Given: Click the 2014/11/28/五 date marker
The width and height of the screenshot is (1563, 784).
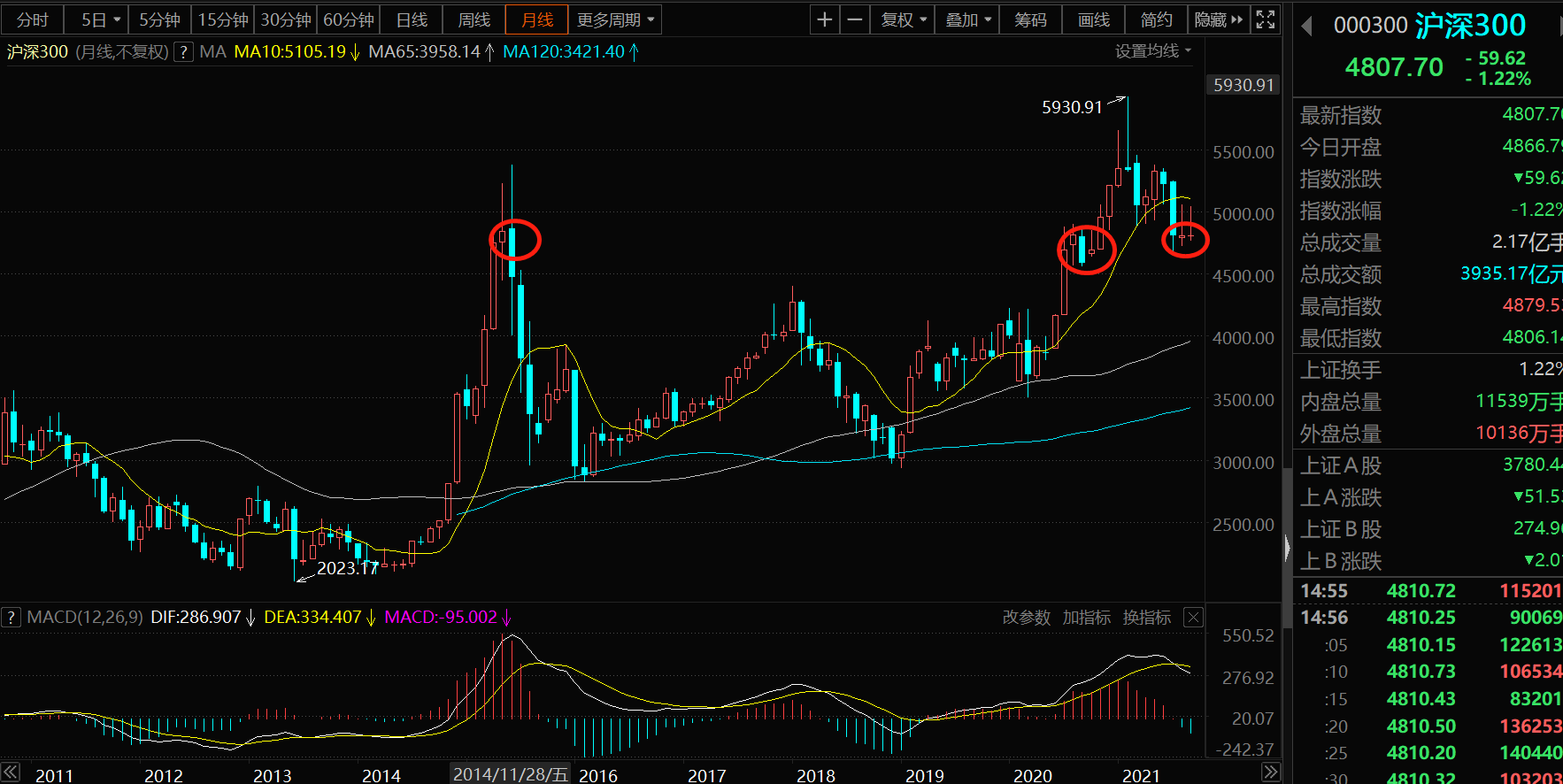Looking at the screenshot, I should [x=511, y=774].
